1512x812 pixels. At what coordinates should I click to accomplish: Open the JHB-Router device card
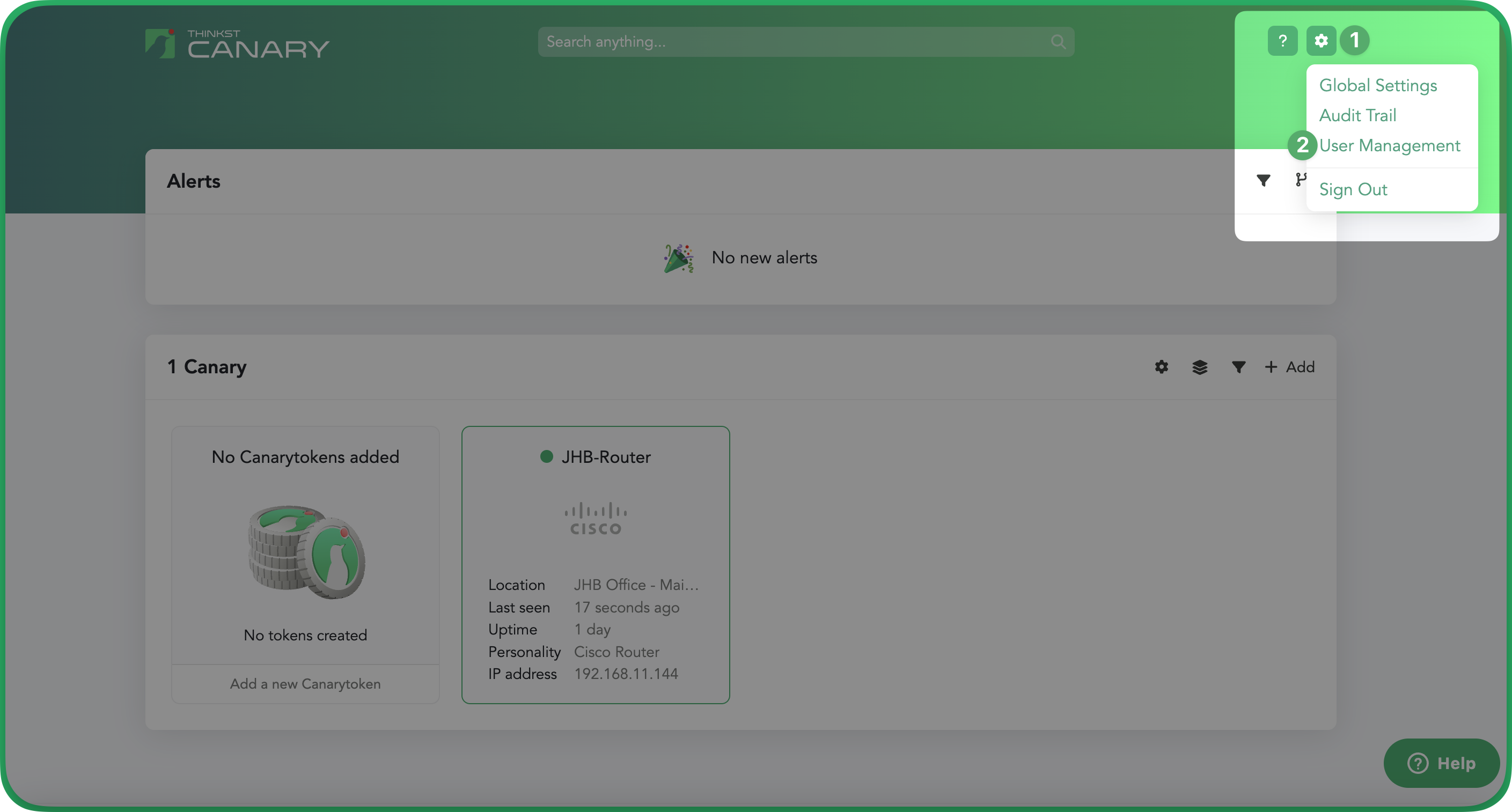(595, 564)
